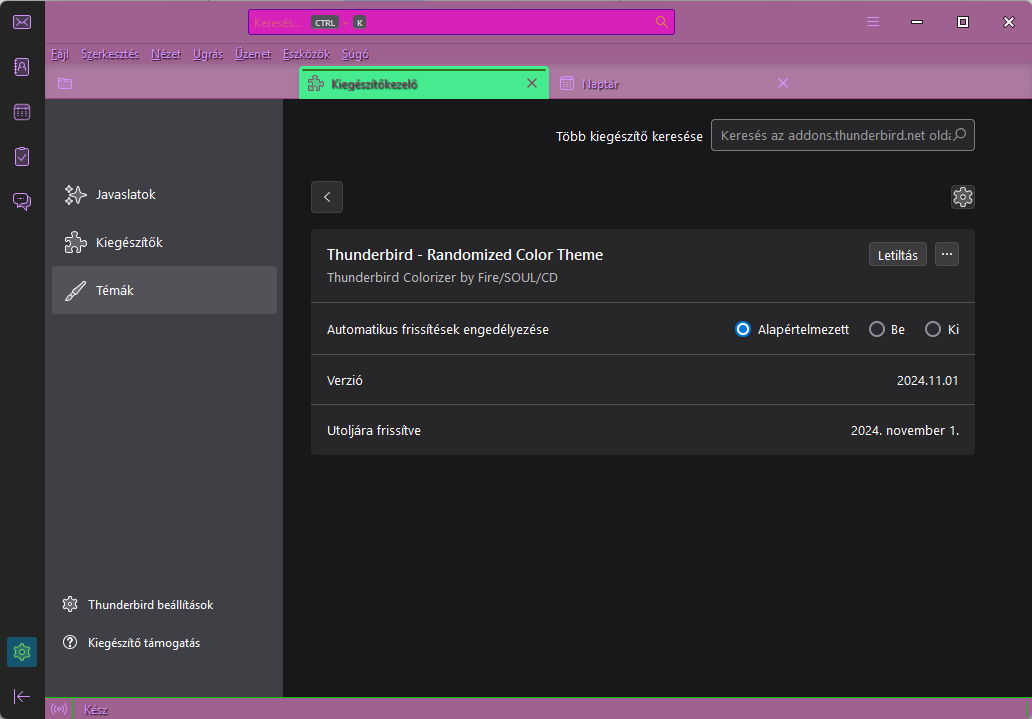
Task: Click Thunderbird Colorizer by Fire/SOUL/CD text
Action: coord(442,278)
